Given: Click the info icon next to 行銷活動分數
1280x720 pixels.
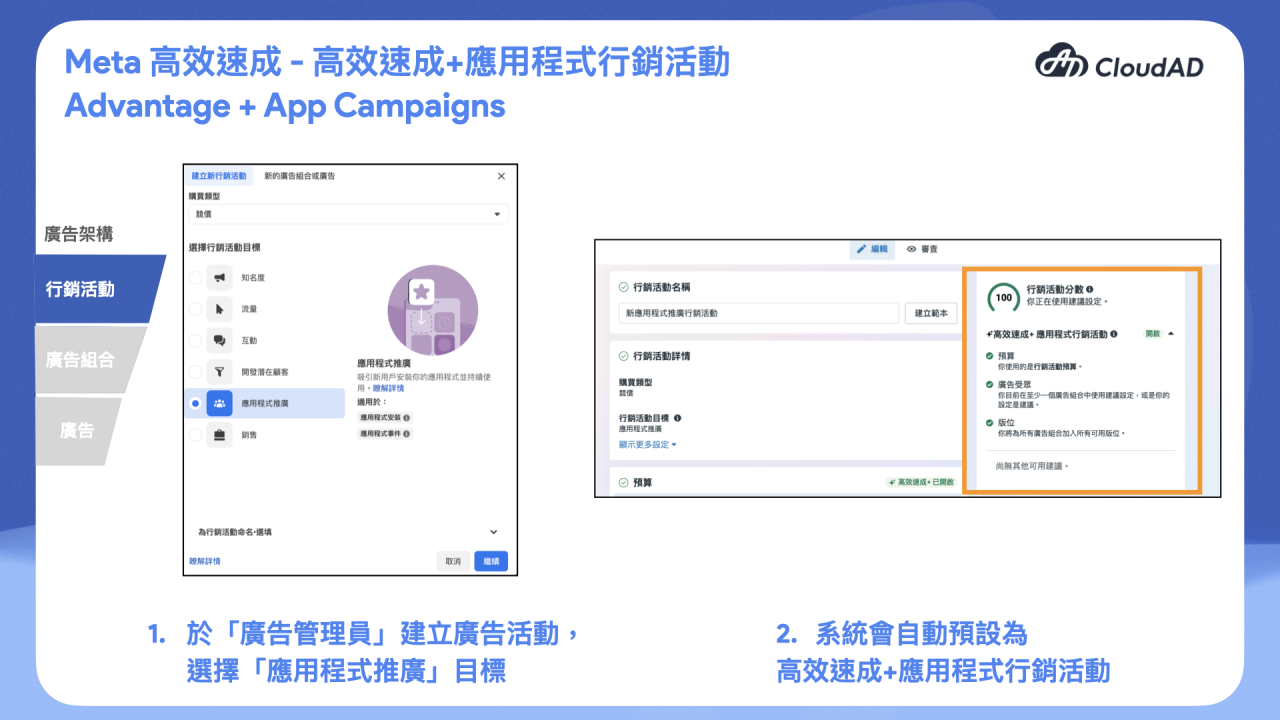Looking at the screenshot, I should pyautogui.click(x=1090, y=289).
